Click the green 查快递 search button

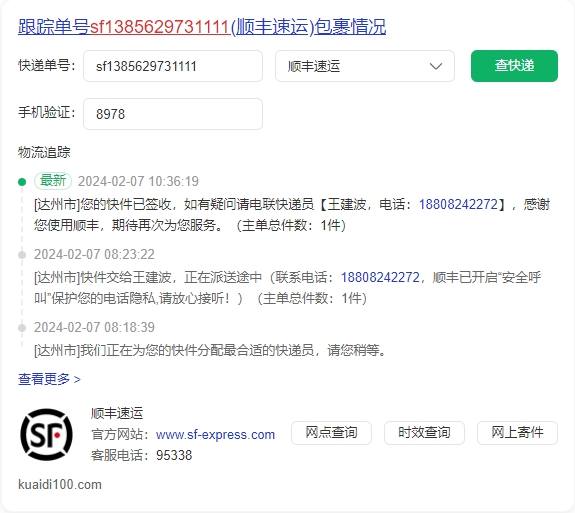point(514,66)
